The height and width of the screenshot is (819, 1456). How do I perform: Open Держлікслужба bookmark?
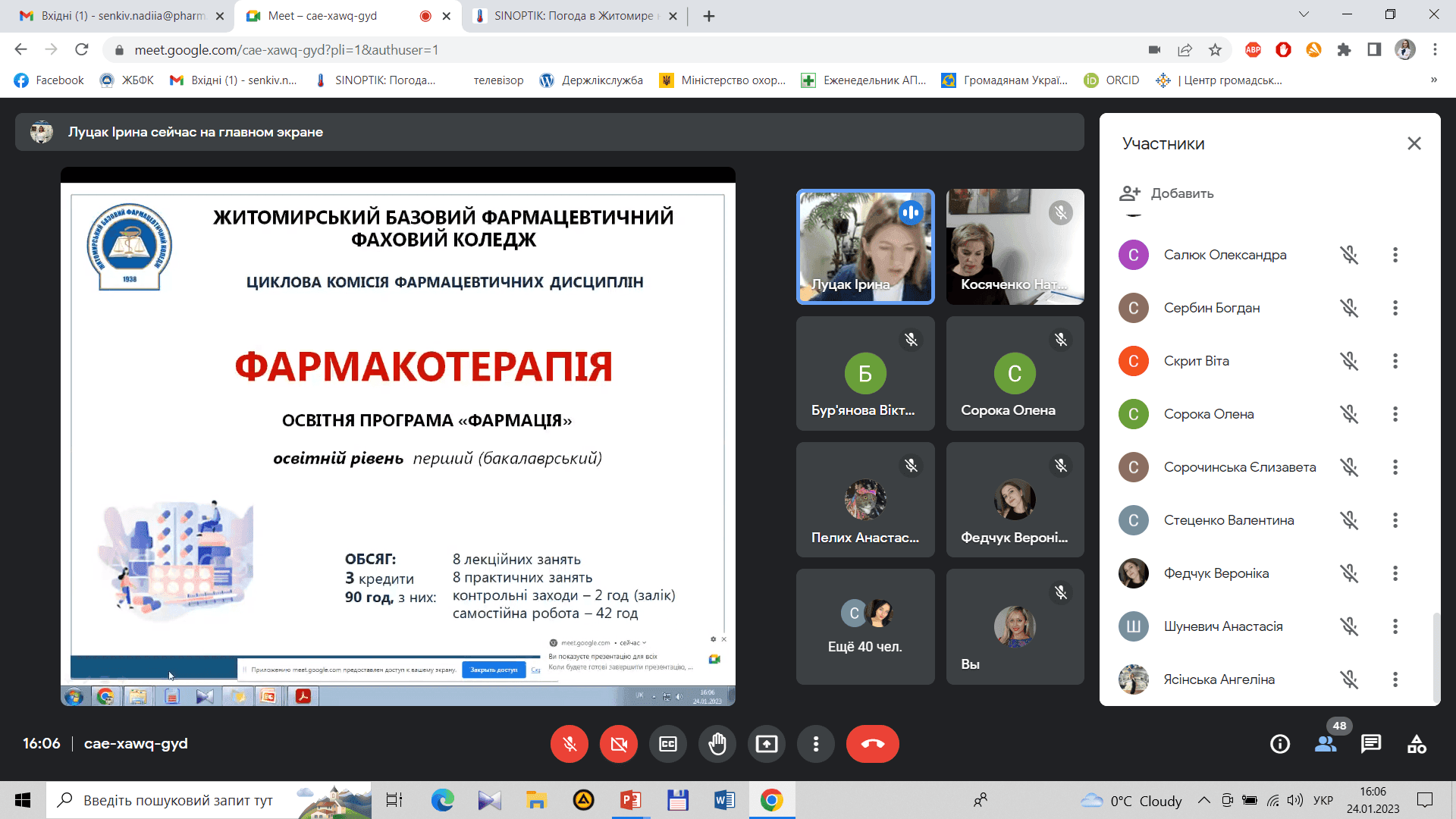pyautogui.click(x=591, y=80)
